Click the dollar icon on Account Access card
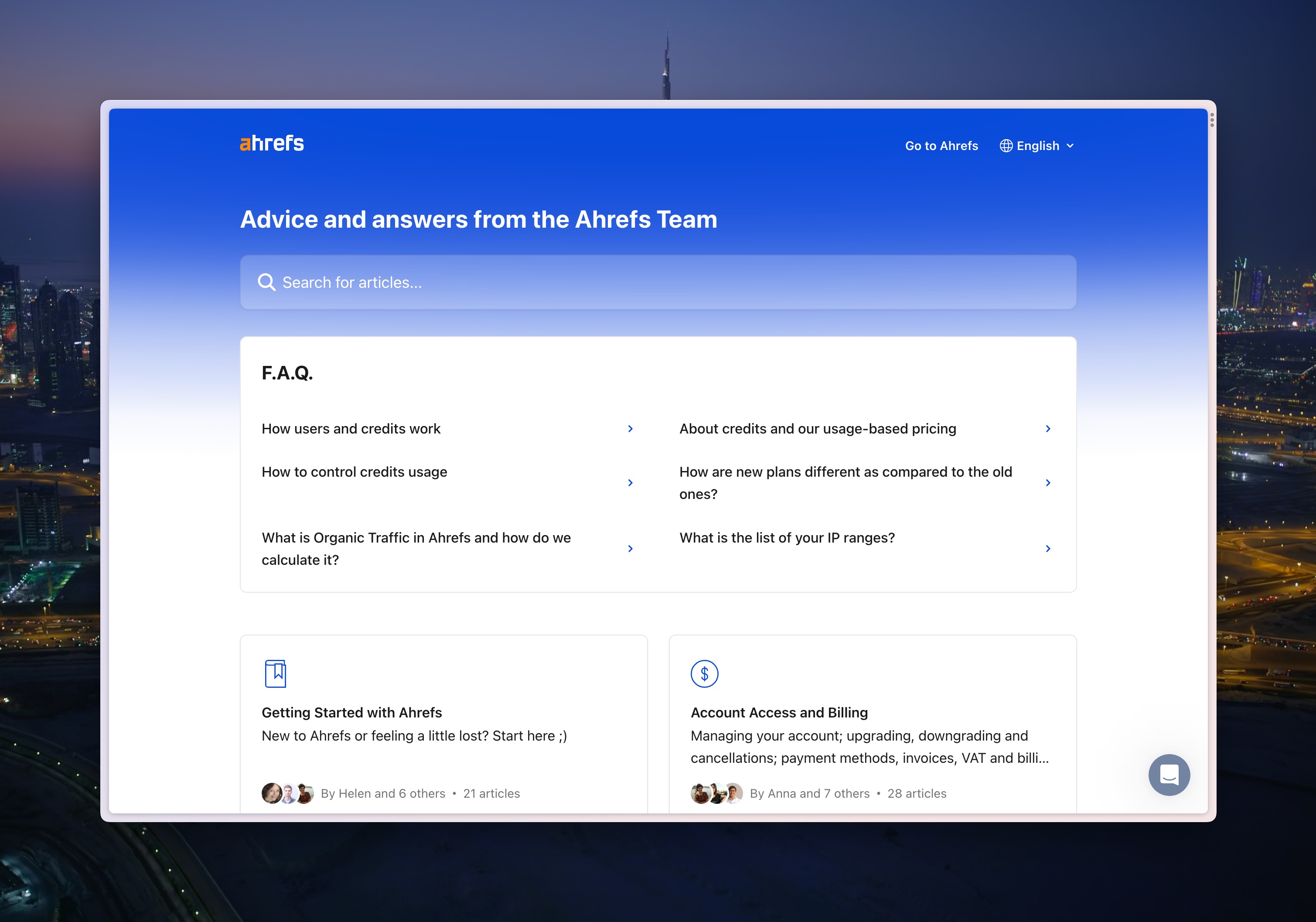This screenshot has height=922, width=1316. 704,674
